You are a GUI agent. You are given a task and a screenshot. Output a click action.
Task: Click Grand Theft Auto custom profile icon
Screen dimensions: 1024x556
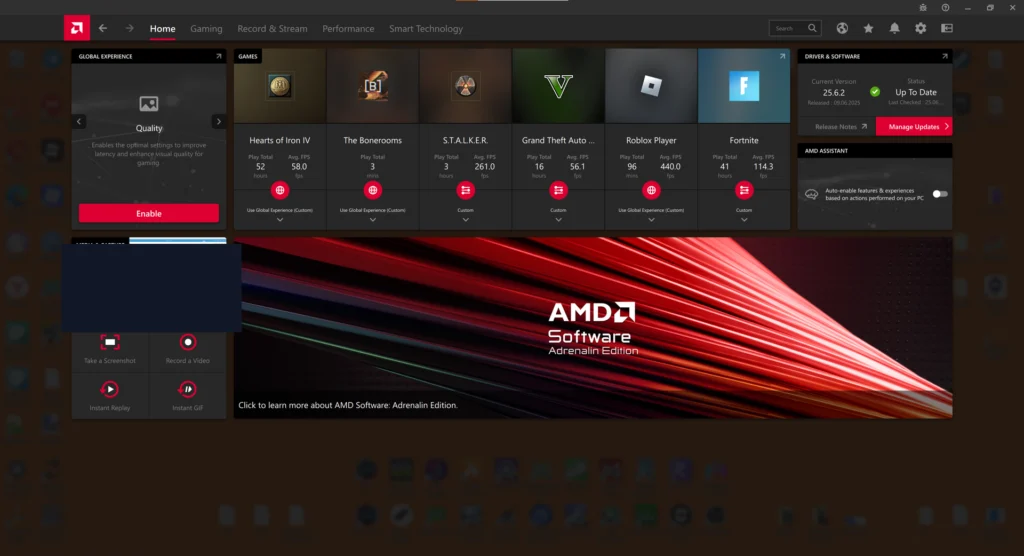(x=558, y=190)
